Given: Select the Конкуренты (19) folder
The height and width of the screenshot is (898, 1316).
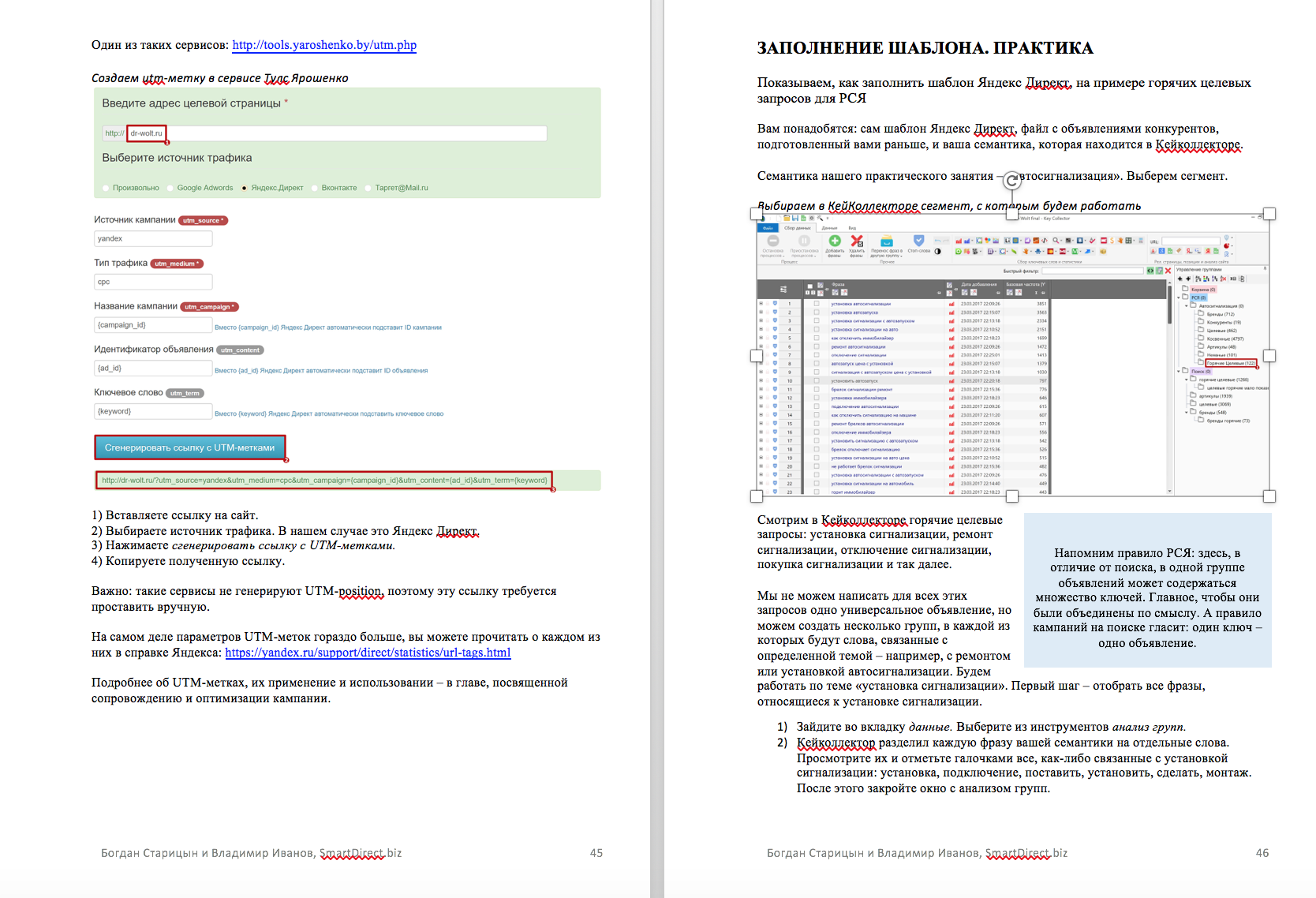Looking at the screenshot, I should click(1224, 322).
